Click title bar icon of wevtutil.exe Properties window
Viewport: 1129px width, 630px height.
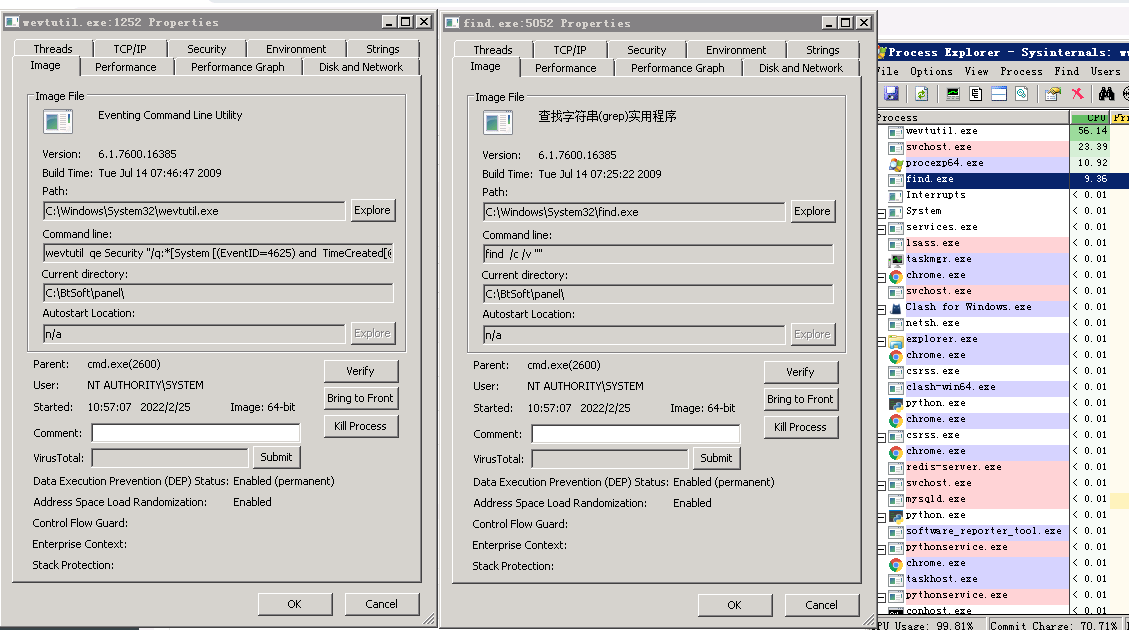tap(12, 22)
